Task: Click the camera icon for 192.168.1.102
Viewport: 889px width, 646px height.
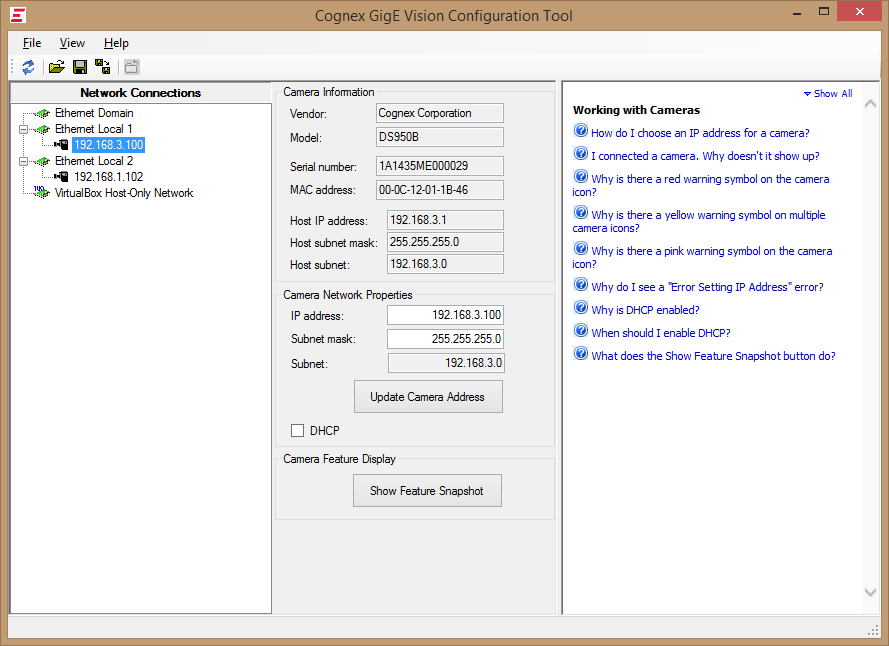Action: coord(60,177)
